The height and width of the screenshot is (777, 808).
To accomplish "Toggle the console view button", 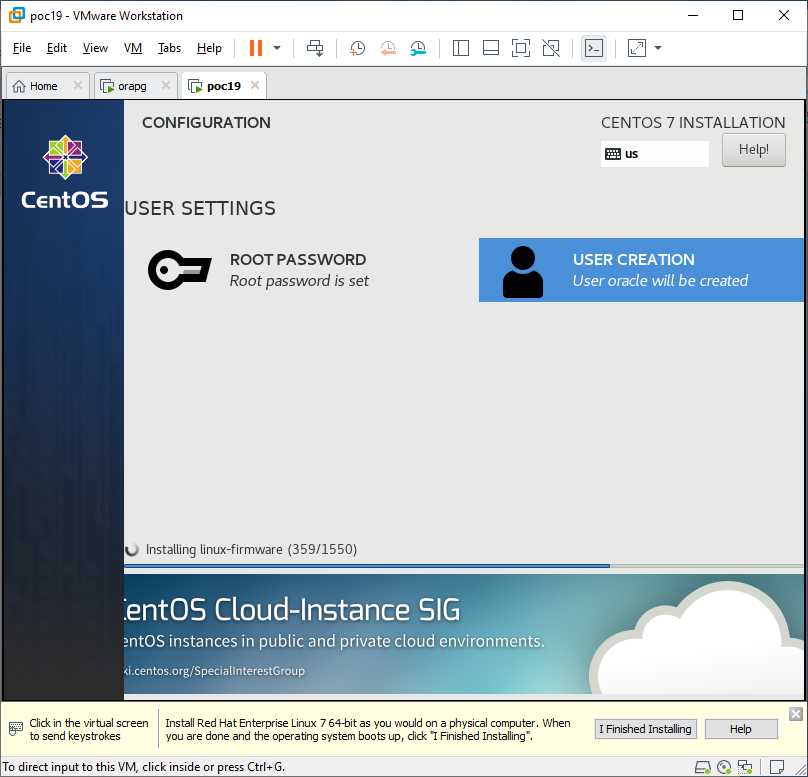I will [594, 48].
